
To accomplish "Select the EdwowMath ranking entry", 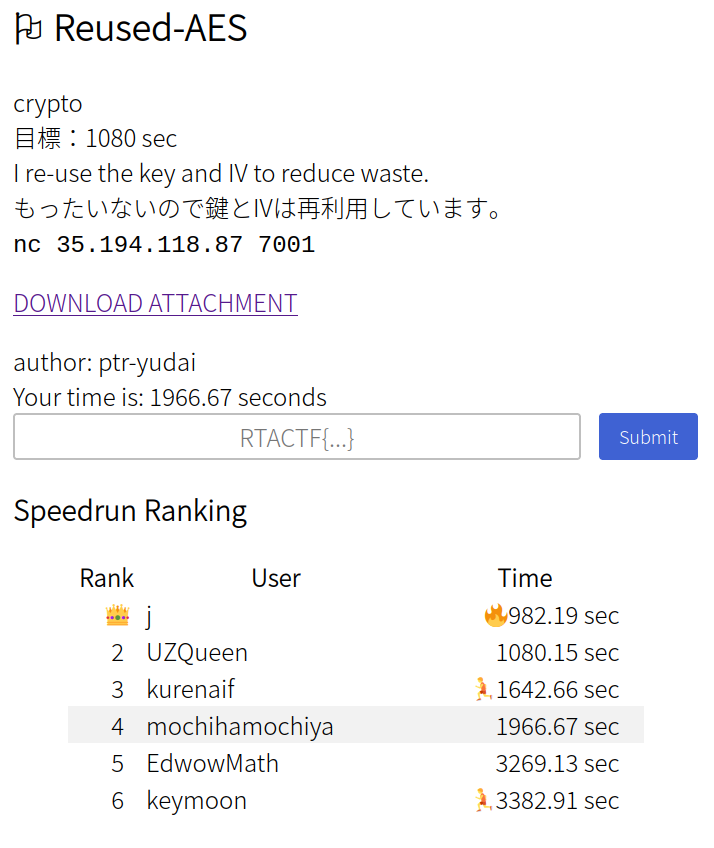I will pyautogui.click(x=356, y=764).
